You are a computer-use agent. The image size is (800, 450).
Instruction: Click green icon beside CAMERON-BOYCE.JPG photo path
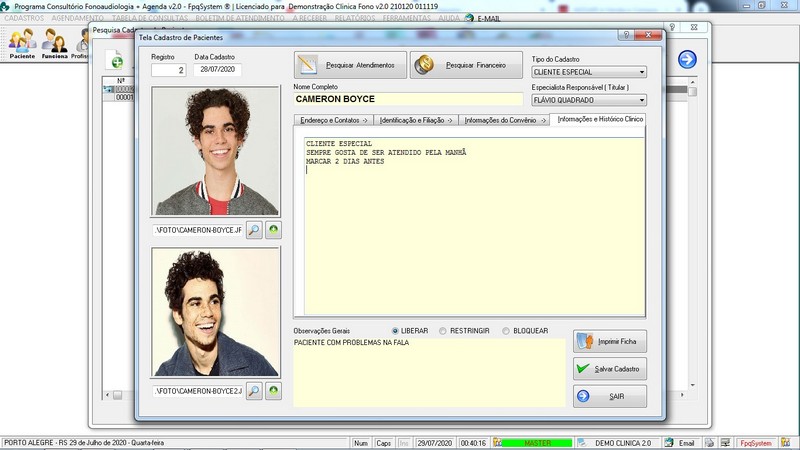tap(273, 230)
